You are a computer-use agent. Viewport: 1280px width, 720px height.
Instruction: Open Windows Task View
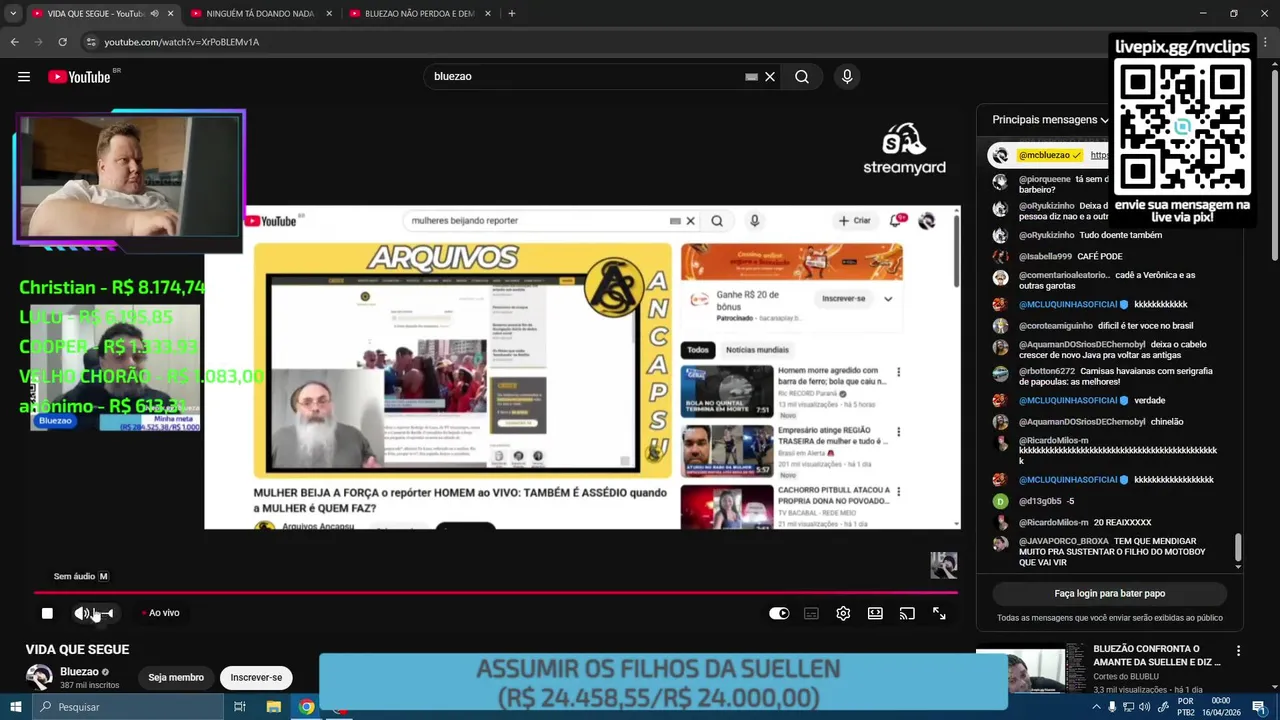click(240, 707)
